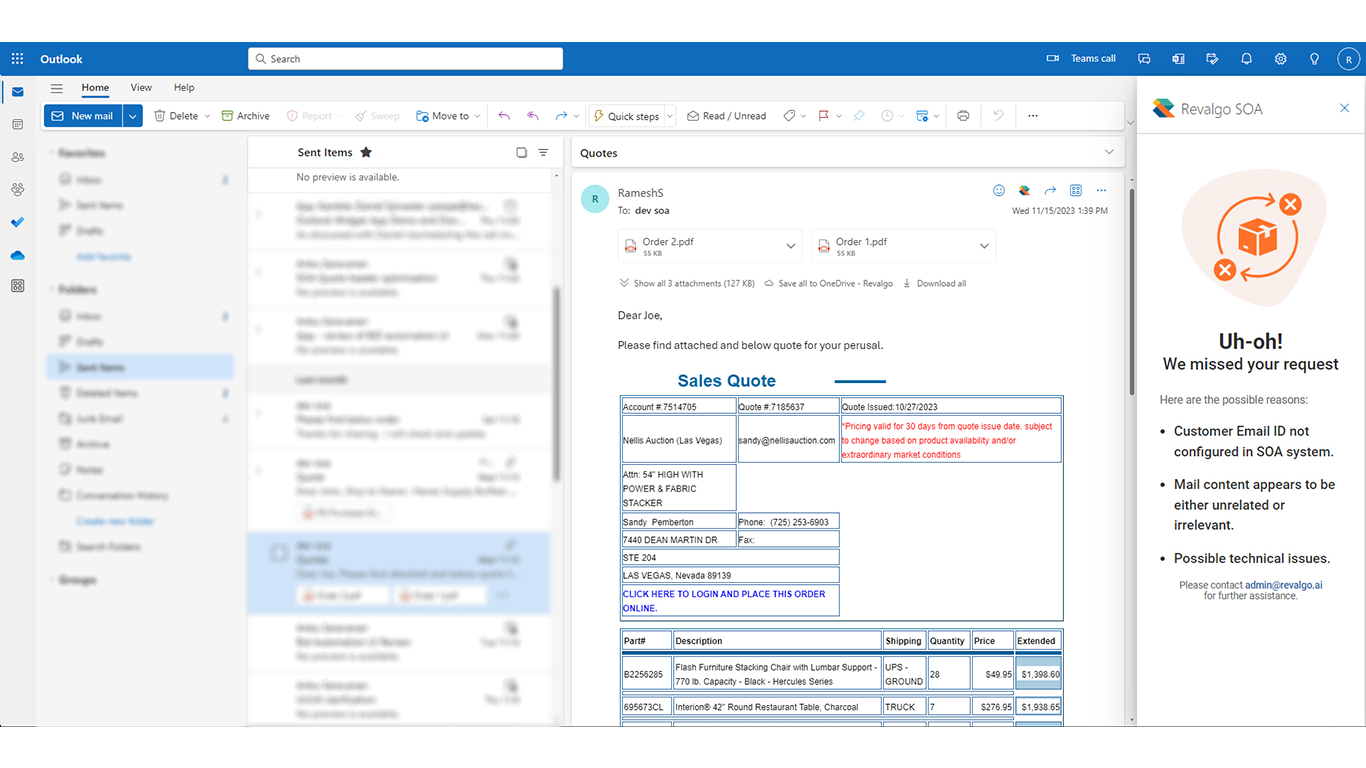Open the People module in sidebar
Screen dimensions: 1366x768
(17, 157)
